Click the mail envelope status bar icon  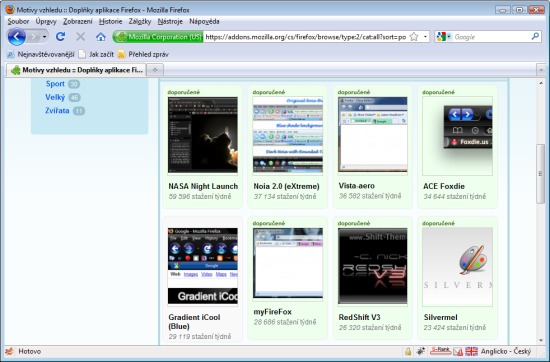[x=458, y=351]
